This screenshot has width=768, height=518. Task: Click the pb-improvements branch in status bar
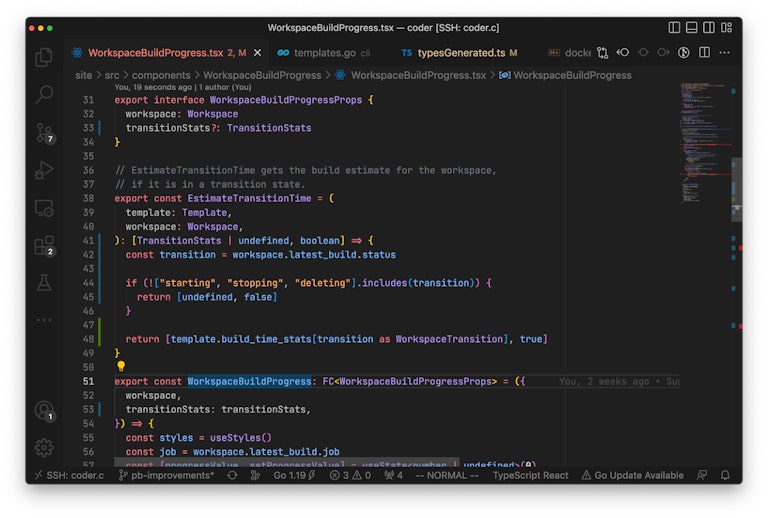click(x=166, y=475)
